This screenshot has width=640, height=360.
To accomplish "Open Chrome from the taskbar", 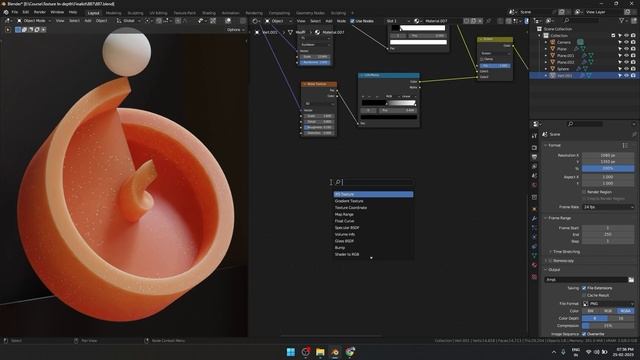I will (x=350, y=352).
